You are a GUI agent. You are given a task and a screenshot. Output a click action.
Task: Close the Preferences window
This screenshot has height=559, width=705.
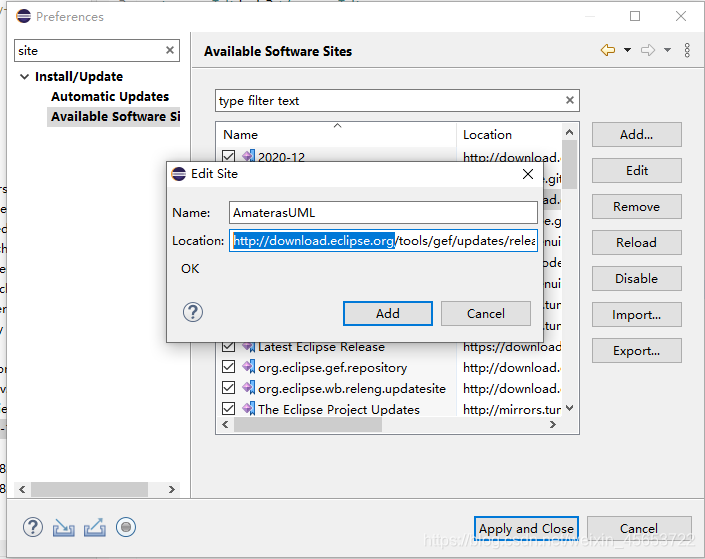(x=681, y=16)
